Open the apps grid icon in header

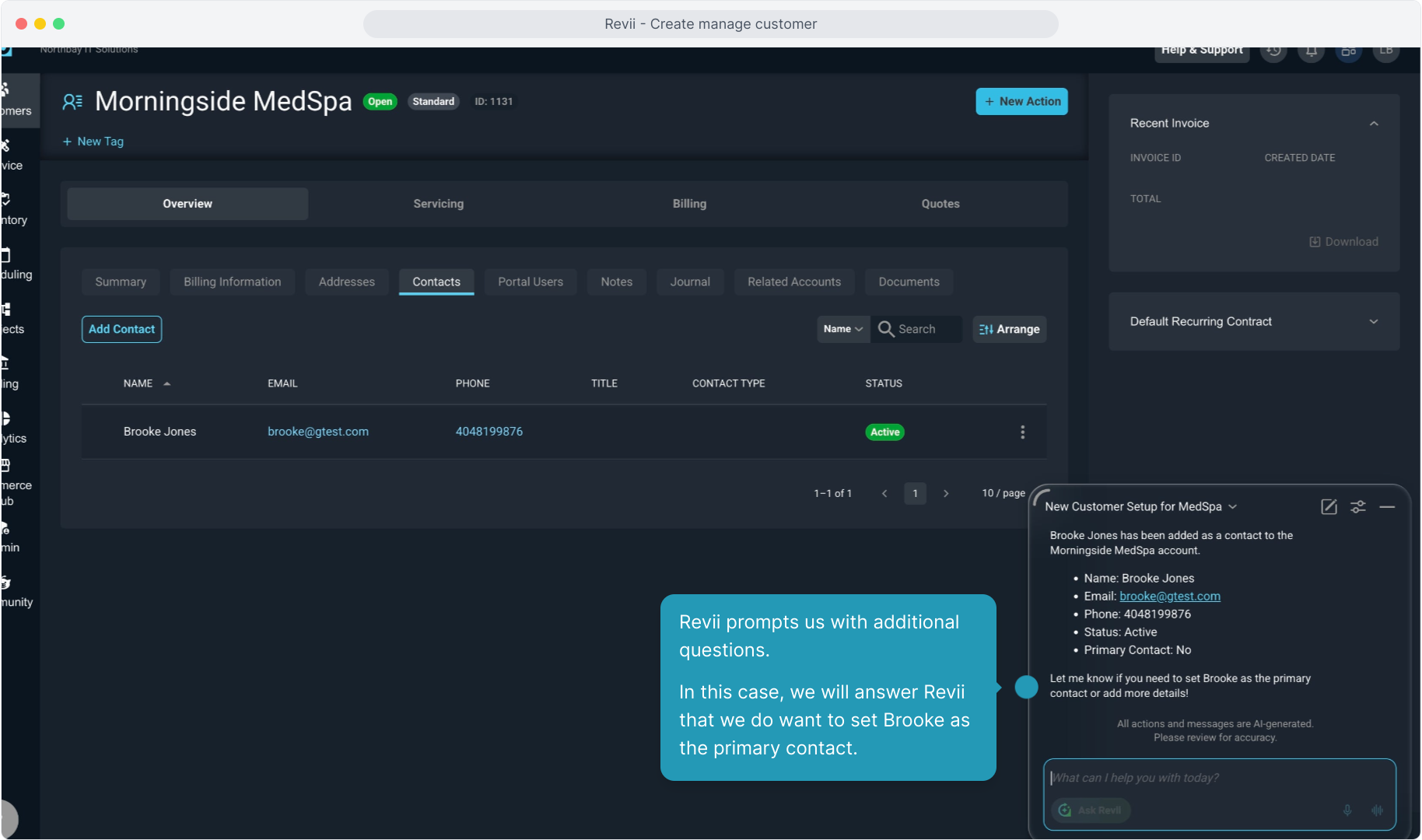point(1348,51)
